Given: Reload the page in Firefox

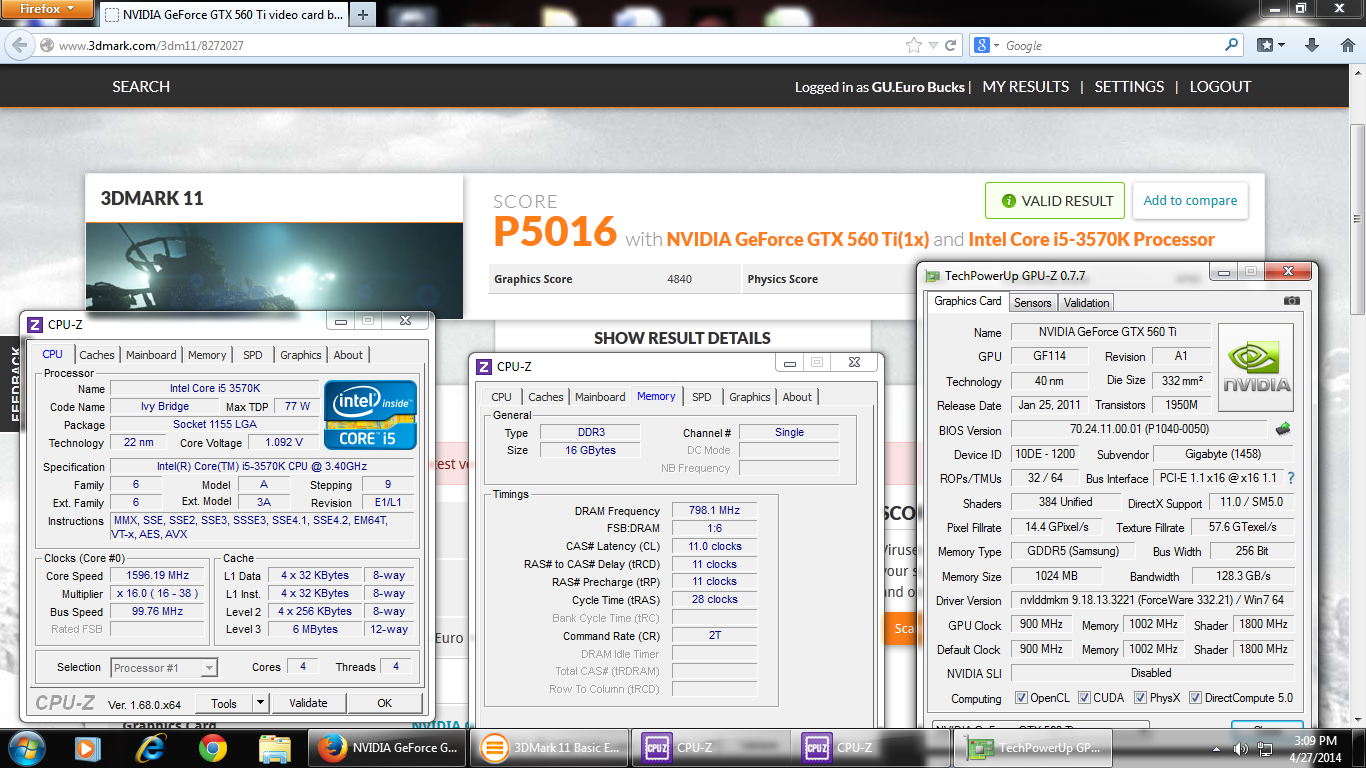Looking at the screenshot, I should (950, 45).
